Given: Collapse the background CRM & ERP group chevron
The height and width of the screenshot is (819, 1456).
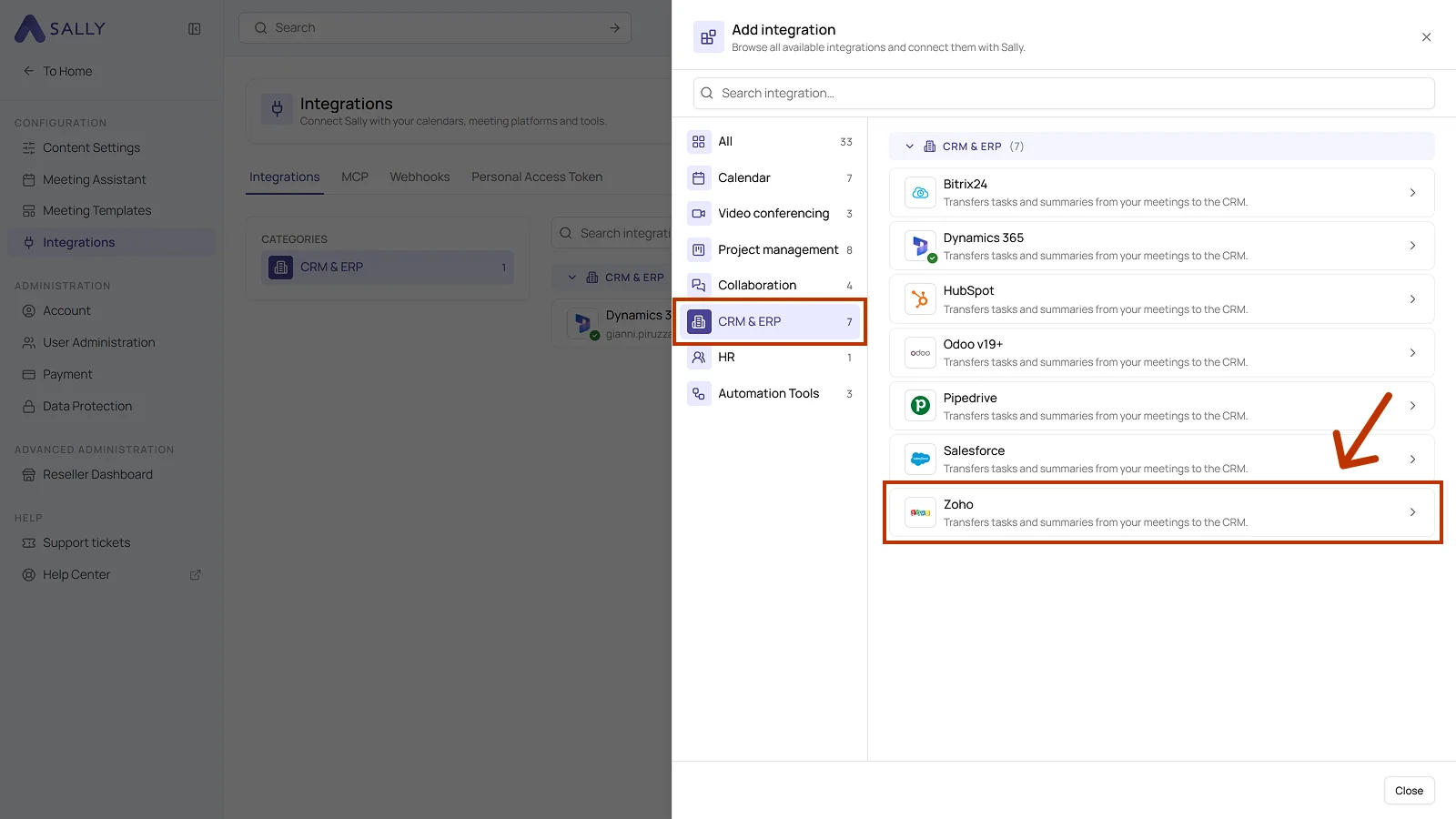Looking at the screenshot, I should tap(572, 278).
